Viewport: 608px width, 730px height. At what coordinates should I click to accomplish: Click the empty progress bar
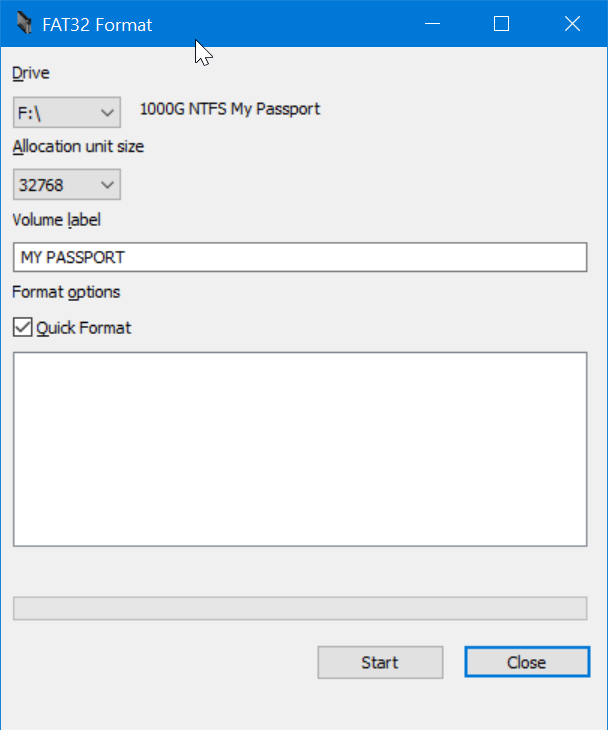point(299,608)
